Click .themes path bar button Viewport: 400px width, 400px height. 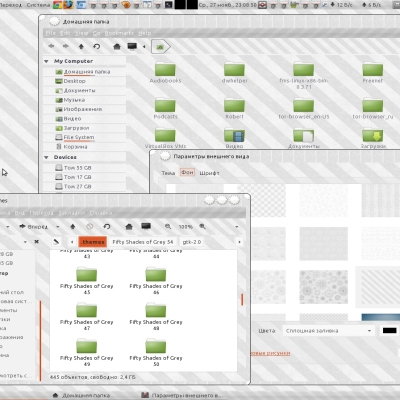pos(93,242)
